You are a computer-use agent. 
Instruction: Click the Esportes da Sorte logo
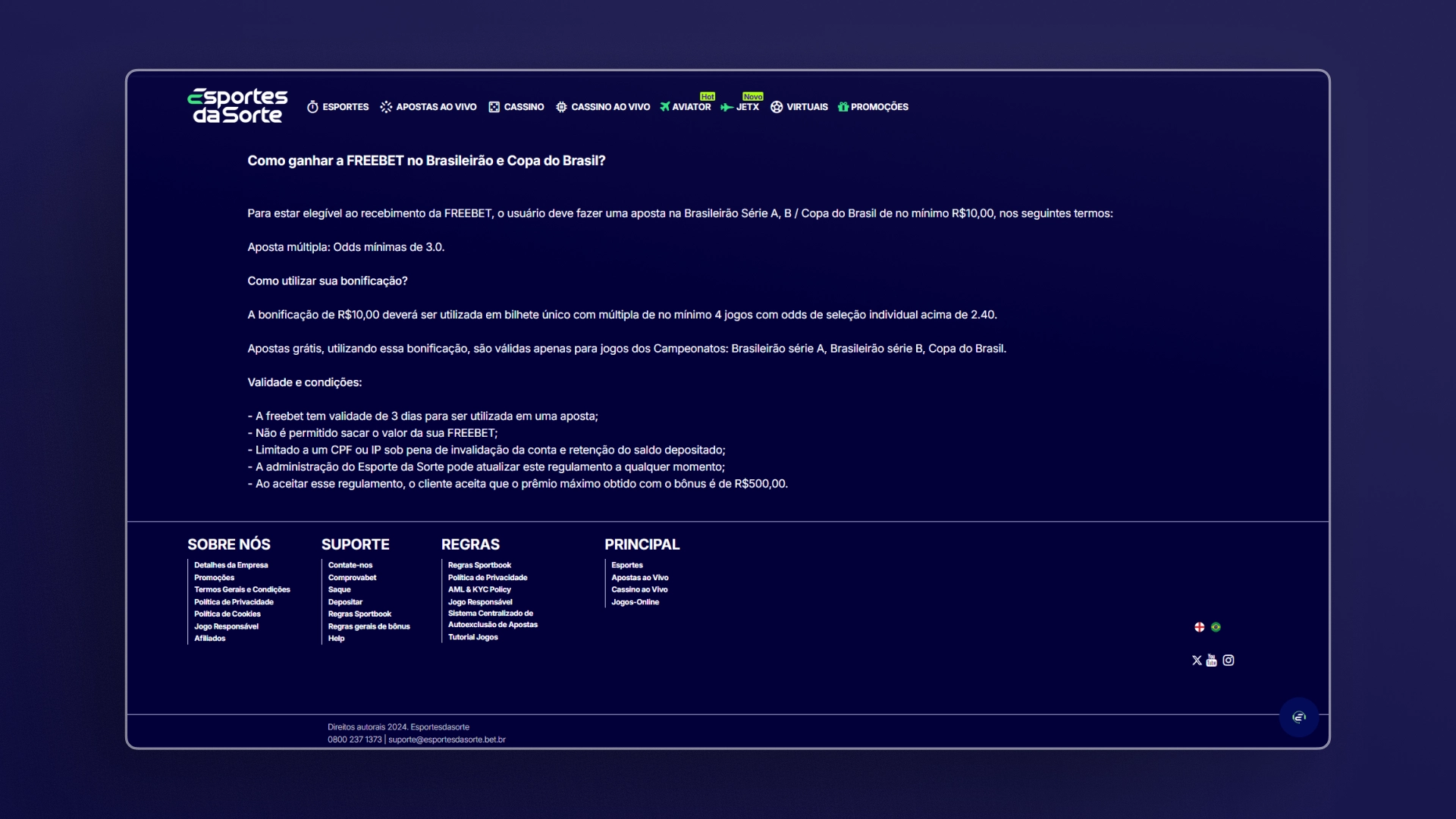coord(237,105)
